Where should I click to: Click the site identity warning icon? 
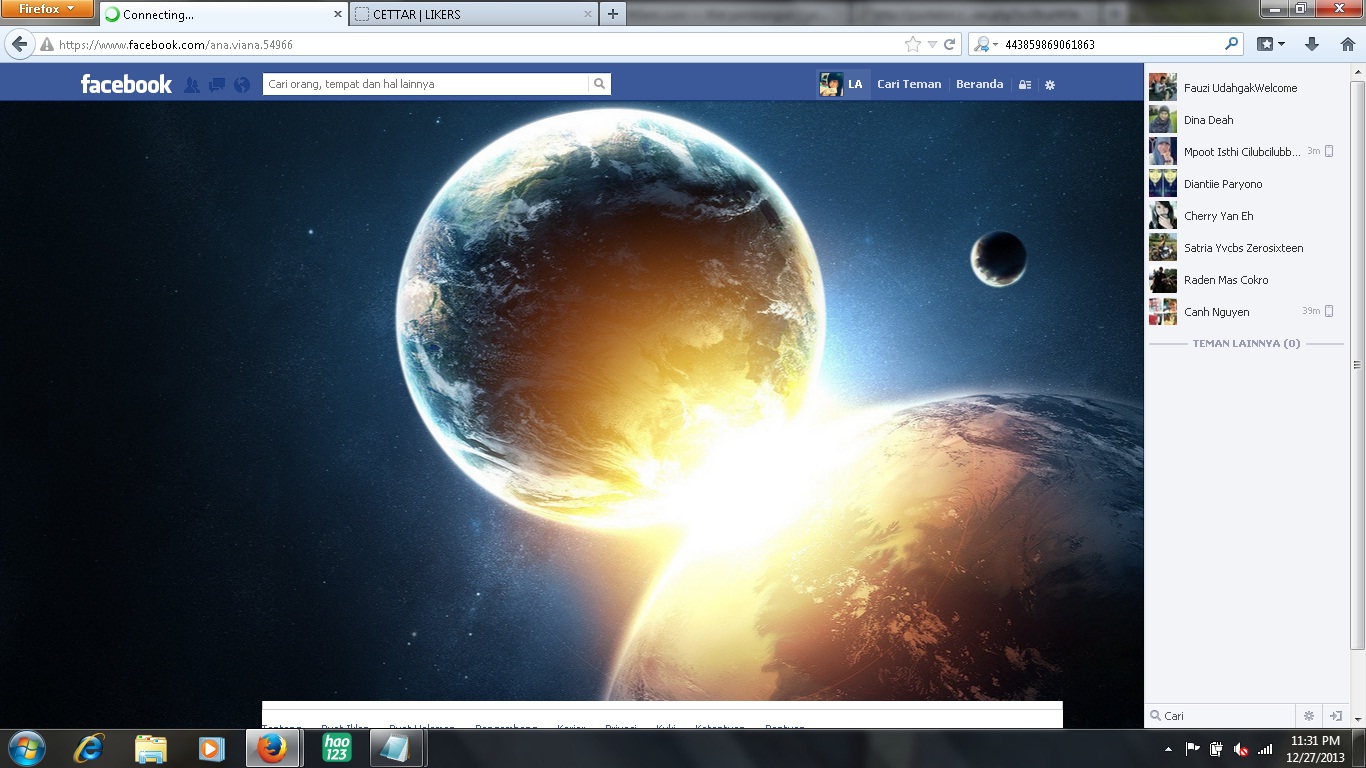pos(46,45)
